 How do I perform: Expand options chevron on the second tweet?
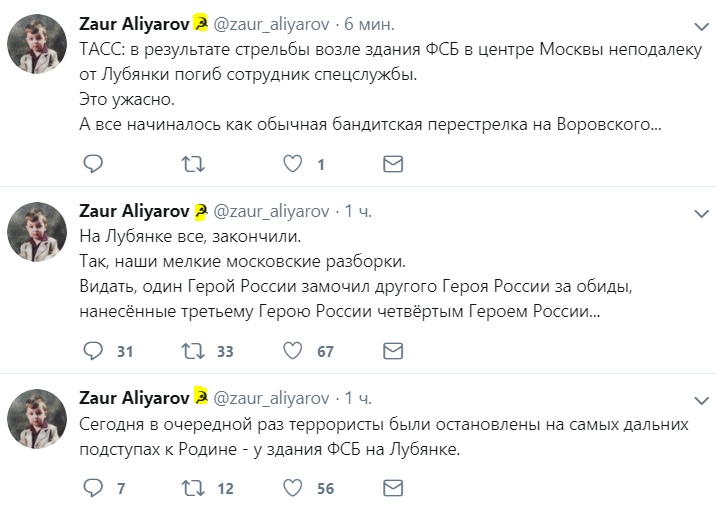[x=701, y=214]
